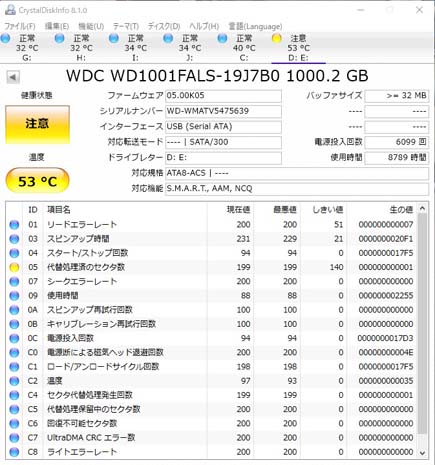Click the yellow 注意 health status button
Image resolution: width=435 pixels, height=465 pixels.
pos(37,125)
